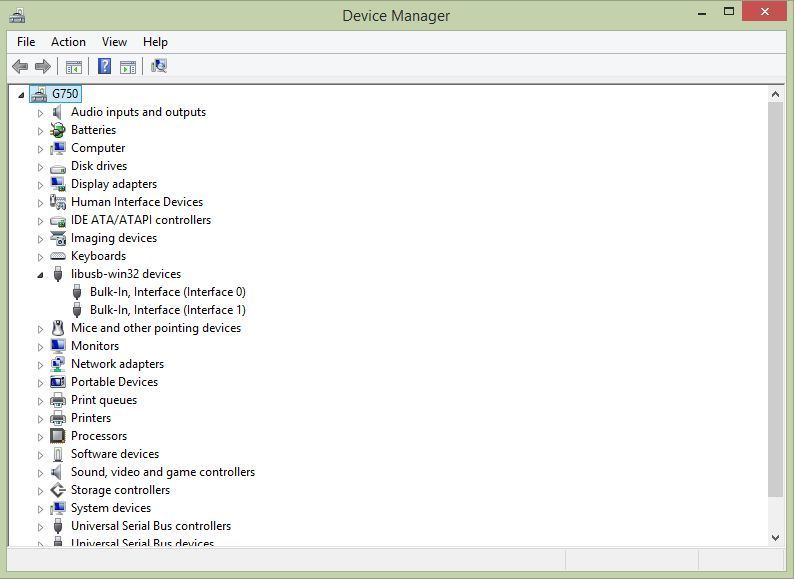Click the Audio inputs and outputs speaker icon
This screenshot has width=794, height=579.
[x=57, y=112]
